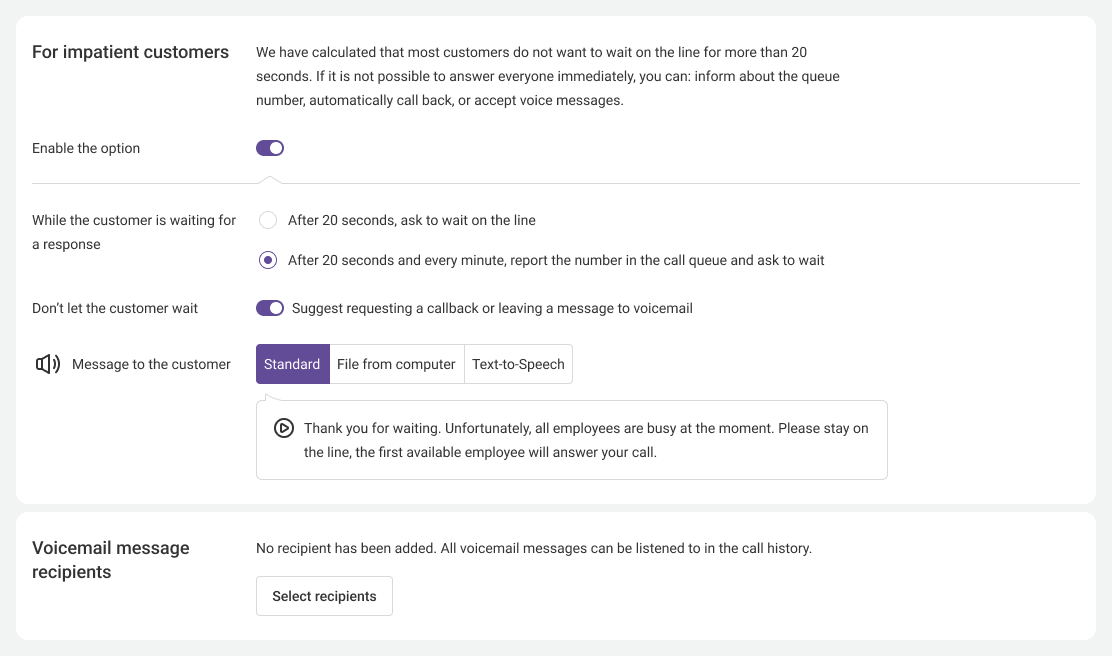
Task: Open the File from computer tab
Action: point(396,364)
